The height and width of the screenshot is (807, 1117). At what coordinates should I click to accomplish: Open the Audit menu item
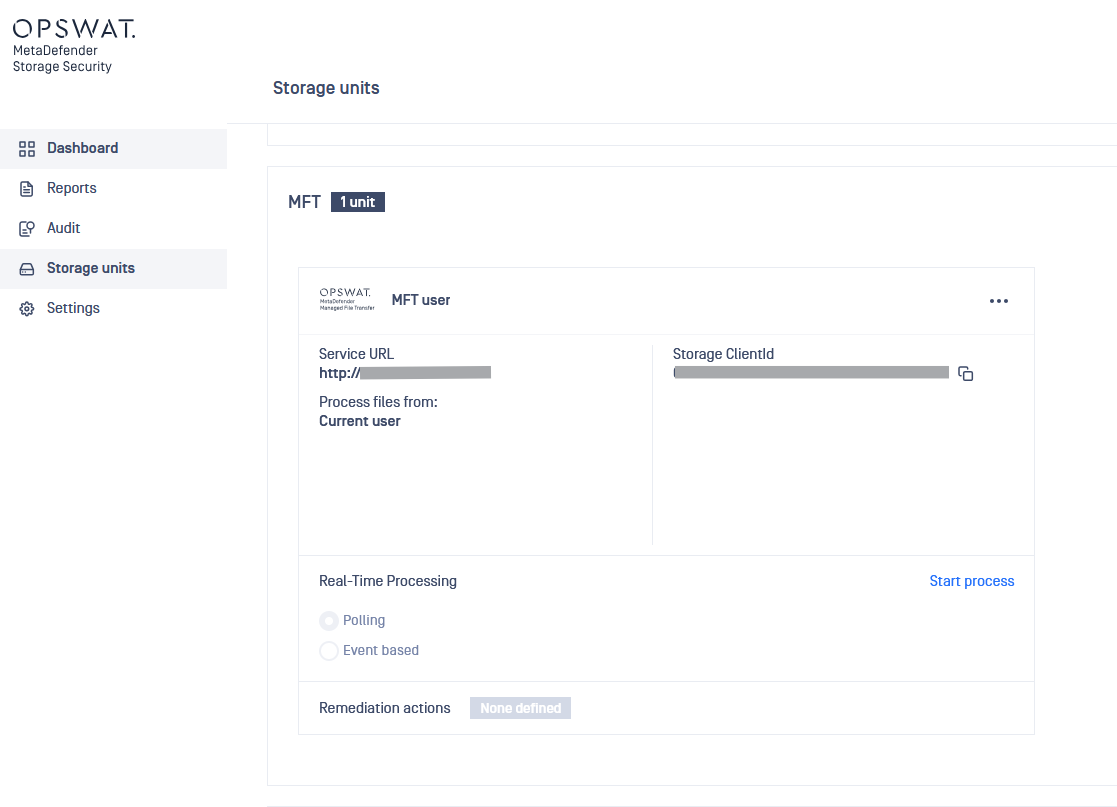[x=113, y=228]
